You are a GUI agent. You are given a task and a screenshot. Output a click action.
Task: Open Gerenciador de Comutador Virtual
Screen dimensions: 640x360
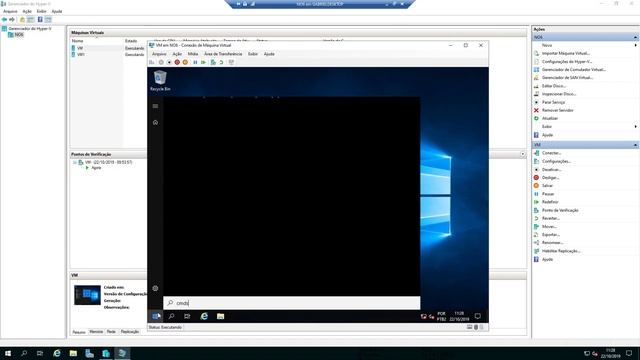coord(574,70)
